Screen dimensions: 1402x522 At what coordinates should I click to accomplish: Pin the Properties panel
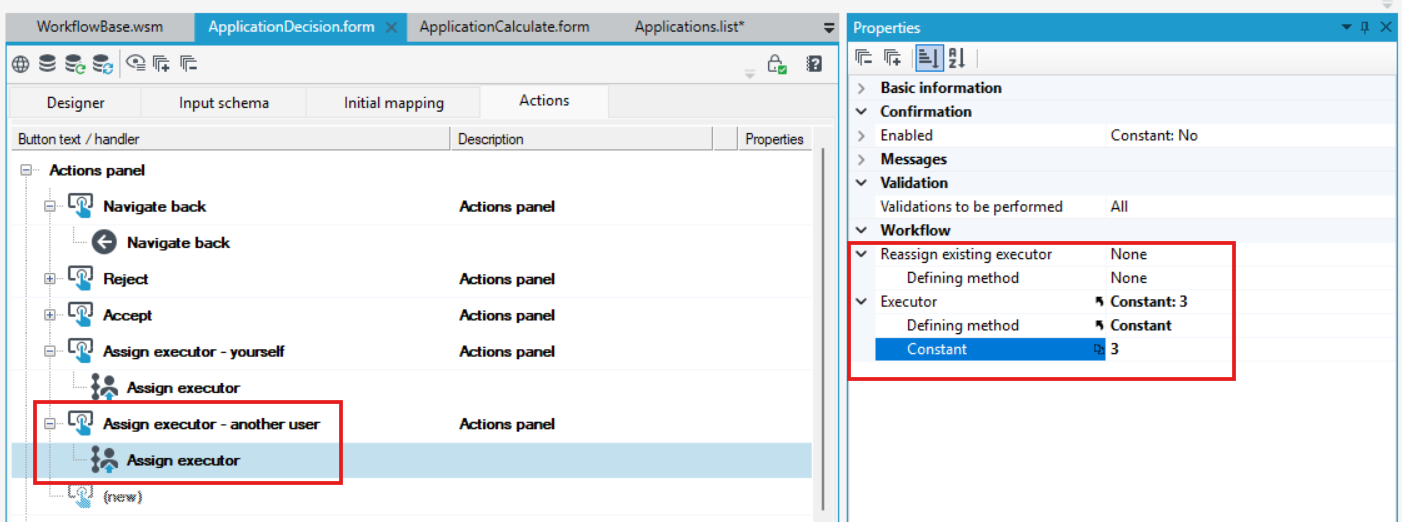click(1366, 27)
